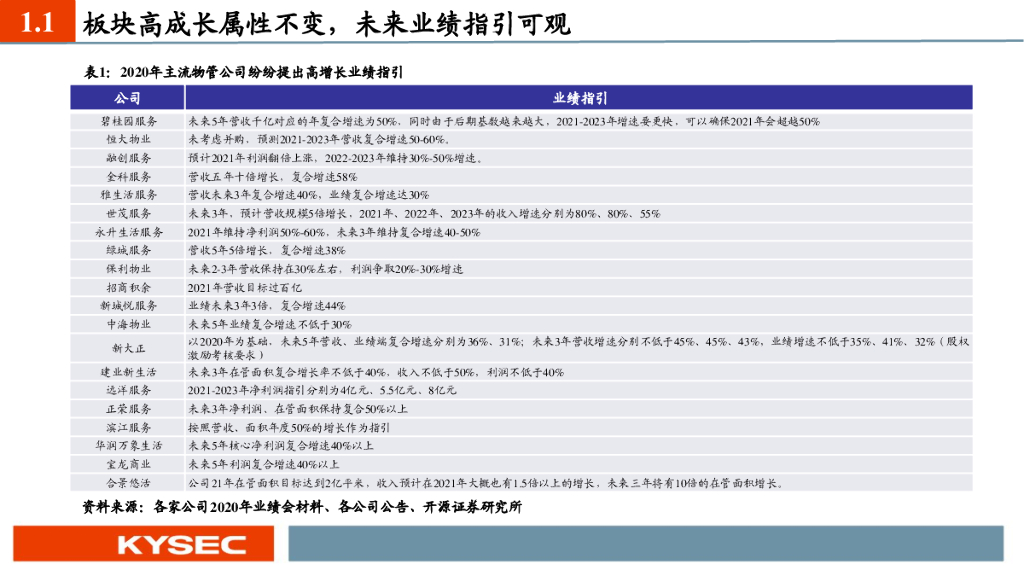Image resolution: width=1024 pixels, height=576 pixels.
Task: Click guidance text 未来2-3年营收保持在30%左右
Action: (x=263, y=269)
